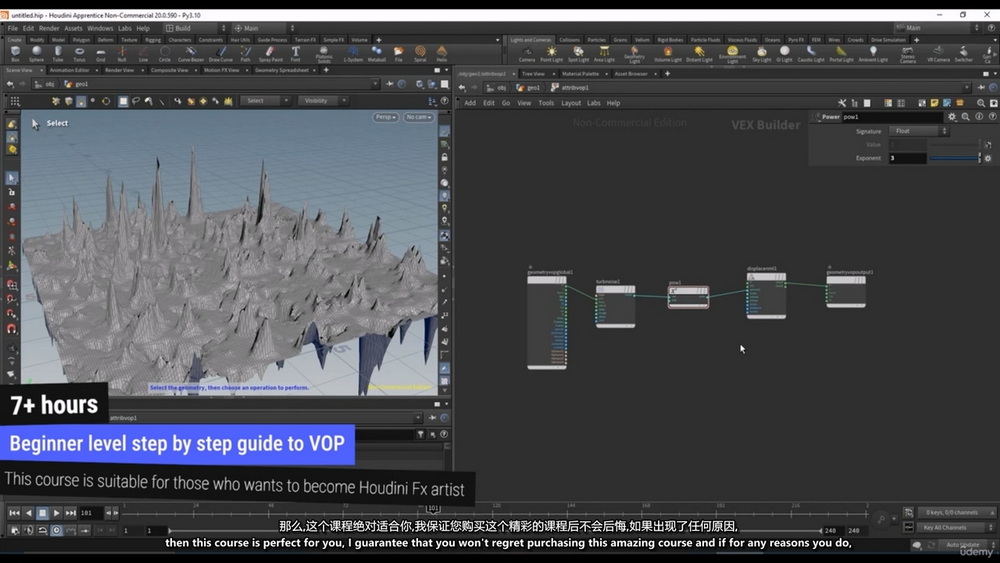Add a Camera from the shelf

point(527,54)
